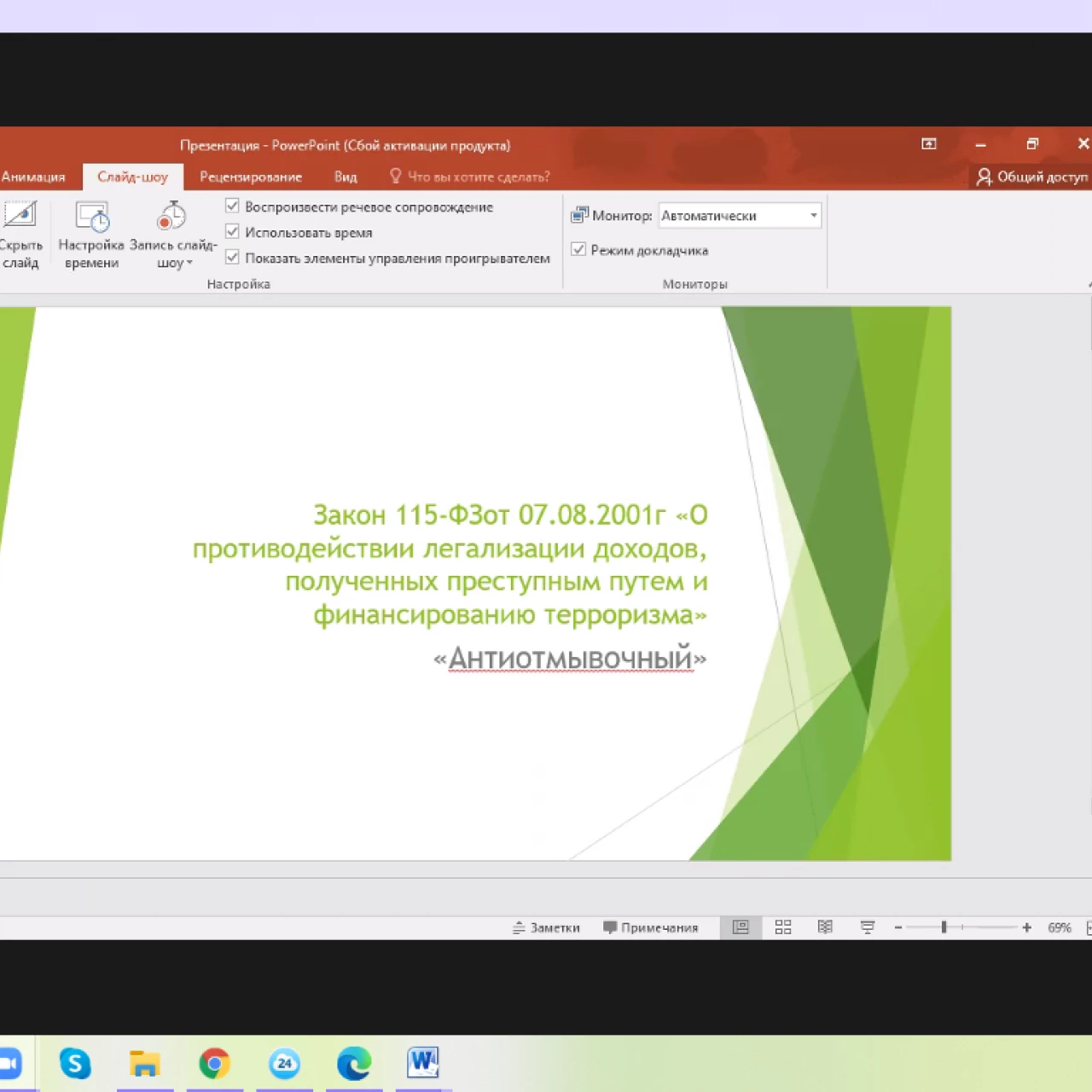
Task: Click the zoom in plus button
Action: click(x=1027, y=927)
